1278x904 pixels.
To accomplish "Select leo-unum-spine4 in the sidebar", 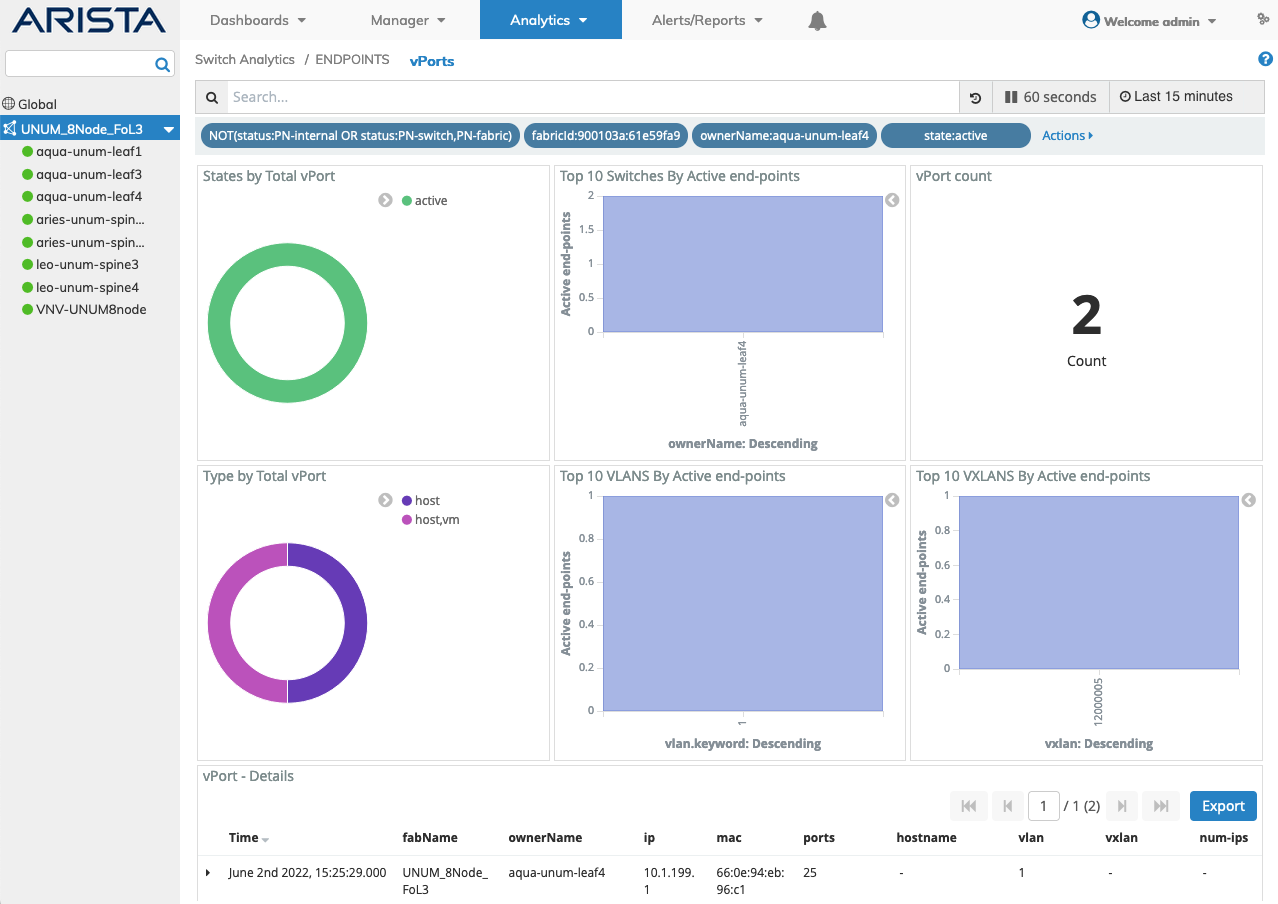I will (x=87, y=287).
